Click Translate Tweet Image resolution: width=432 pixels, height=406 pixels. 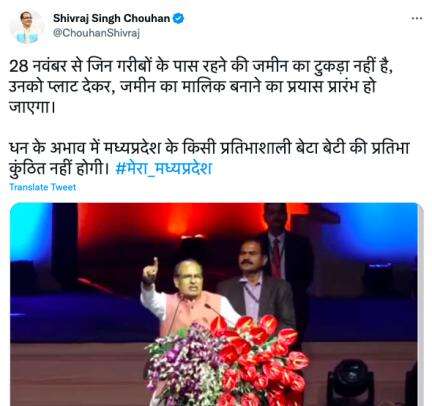[x=43, y=187]
